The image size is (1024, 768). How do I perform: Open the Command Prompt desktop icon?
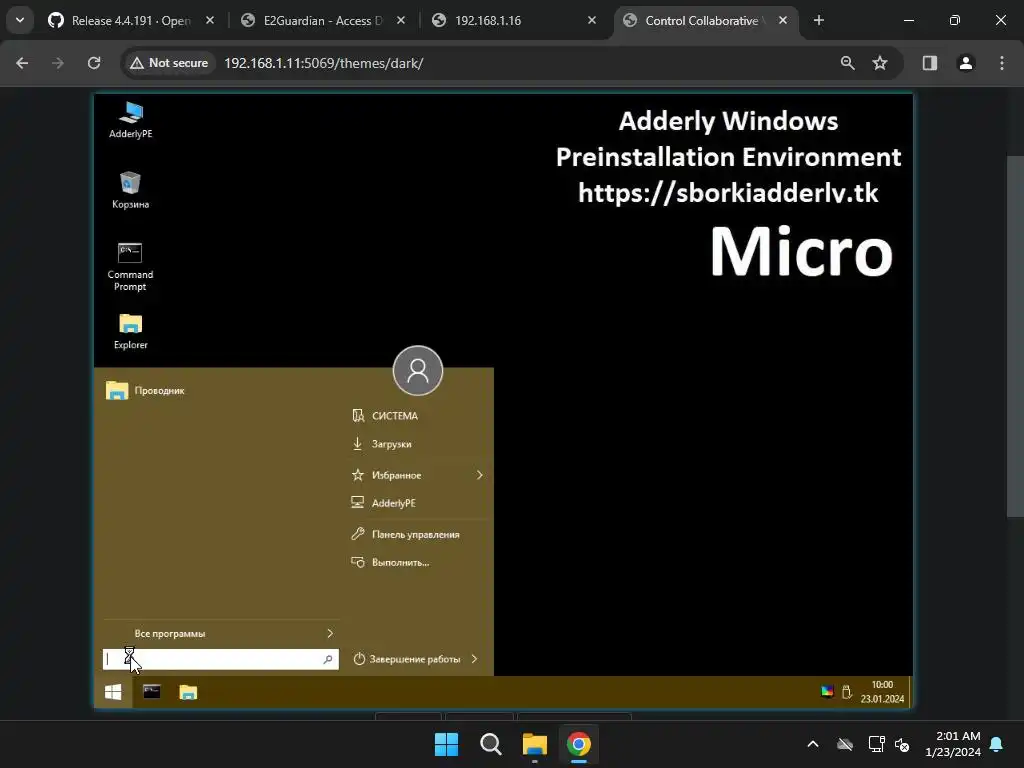pos(130,266)
